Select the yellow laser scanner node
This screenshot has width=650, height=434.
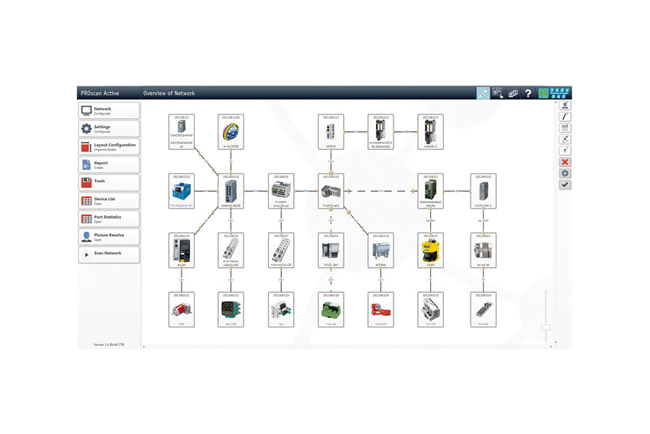pos(430,250)
